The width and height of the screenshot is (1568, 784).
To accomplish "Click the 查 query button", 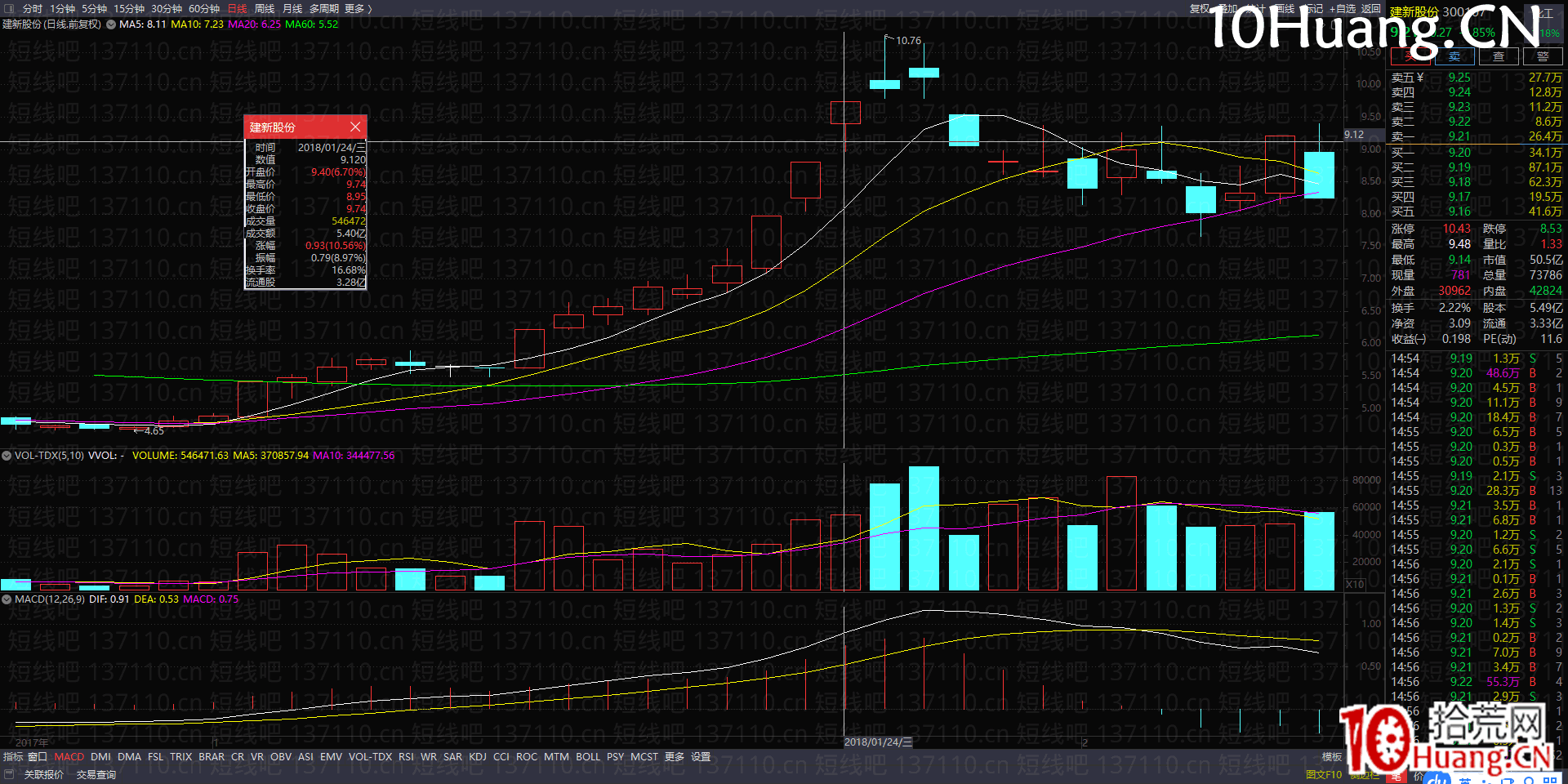I will click(x=1499, y=56).
